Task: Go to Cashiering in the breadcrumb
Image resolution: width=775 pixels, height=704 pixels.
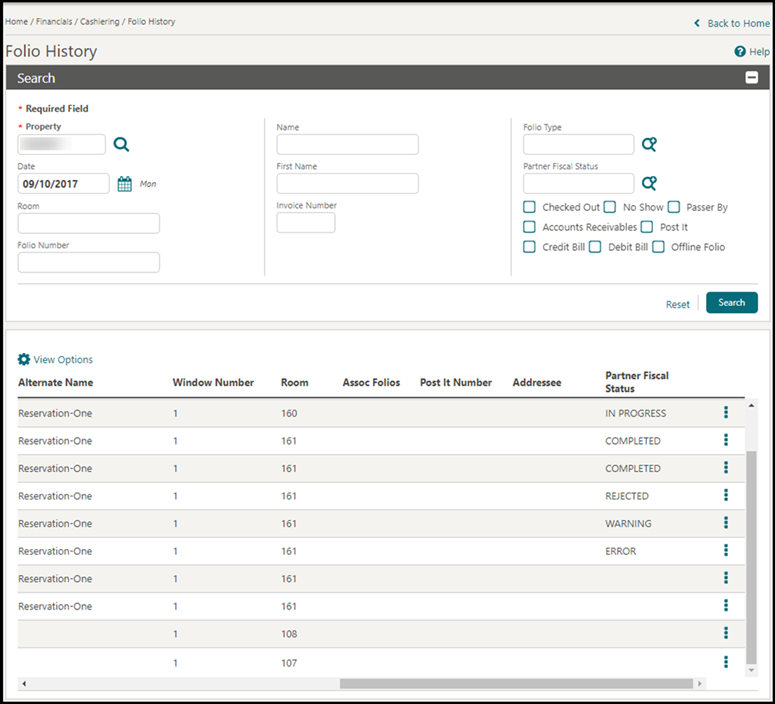Action: [99, 22]
